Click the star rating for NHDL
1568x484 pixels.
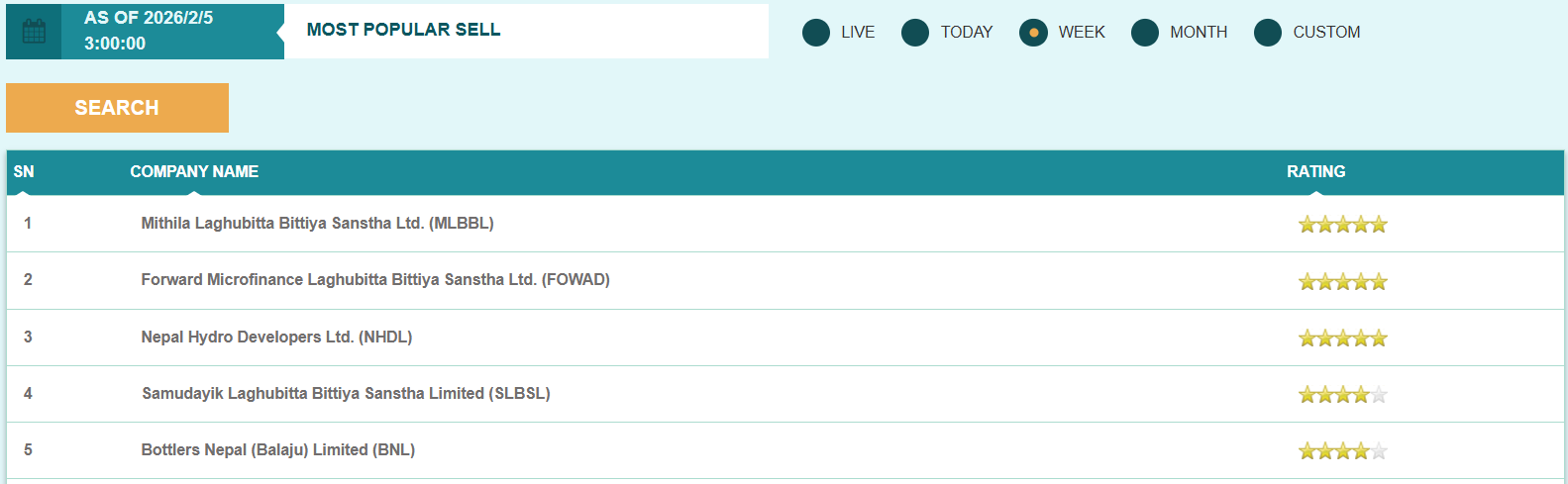pos(1342,339)
